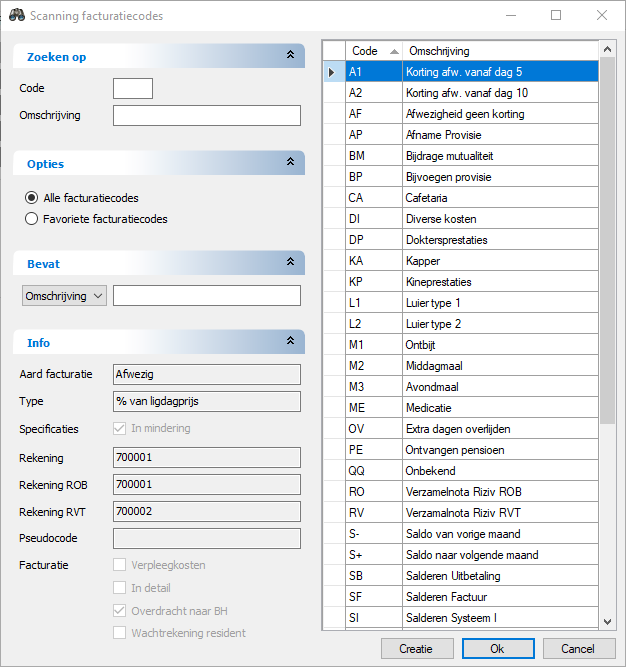Collapse the Zoeken op section

click(x=290, y=57)
